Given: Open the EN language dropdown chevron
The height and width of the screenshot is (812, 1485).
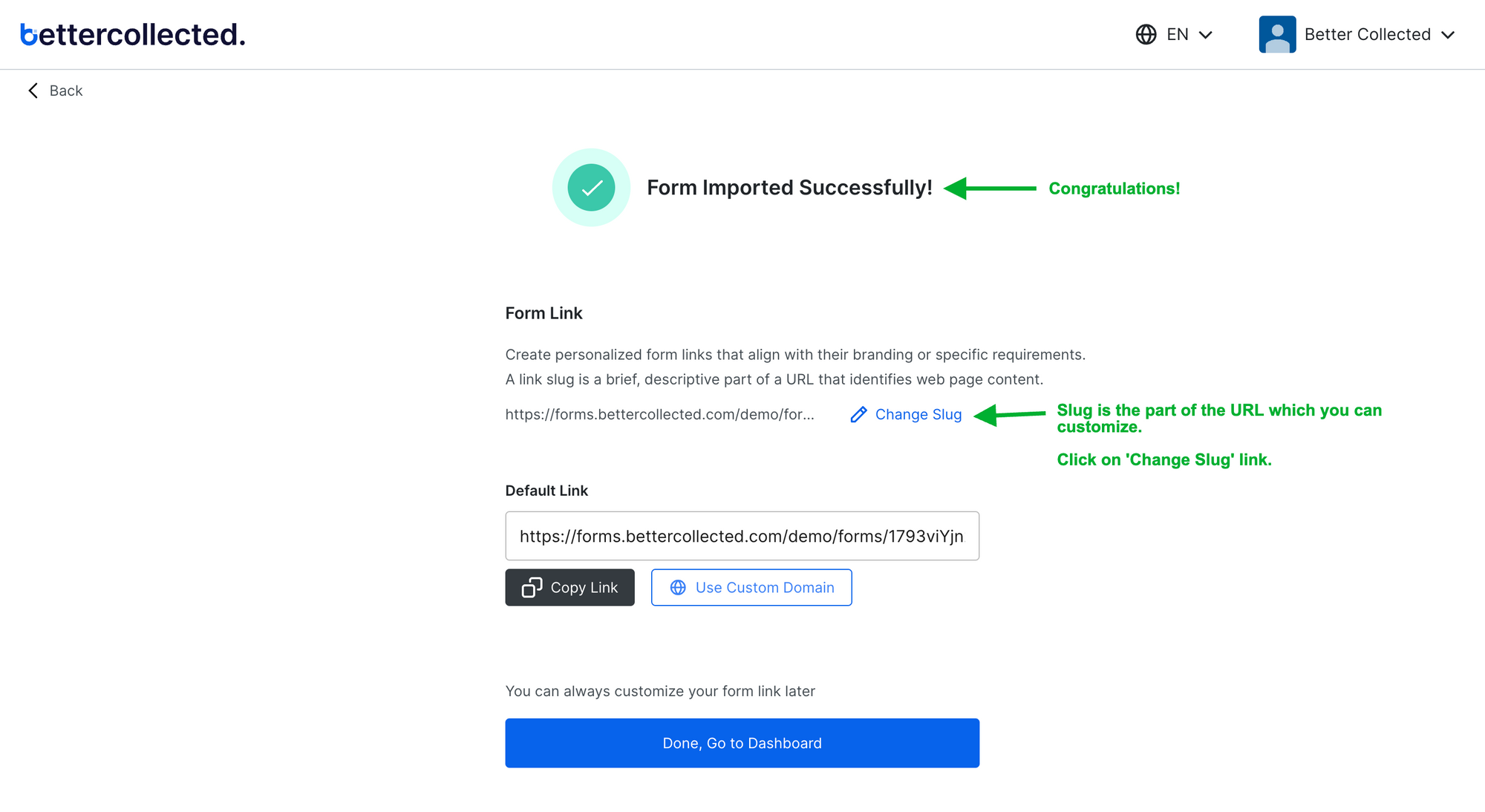Looking at the screenshot, I should (x=1206, y=35).
